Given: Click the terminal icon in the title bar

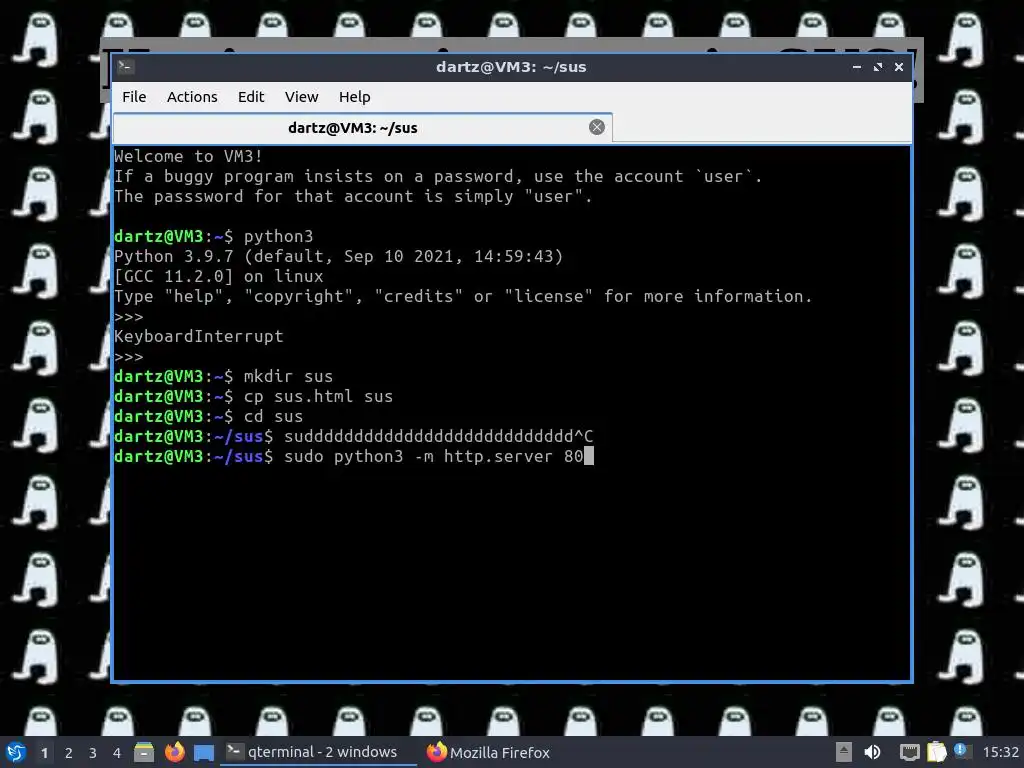Looking at the screenshot, I should point(126,67).
